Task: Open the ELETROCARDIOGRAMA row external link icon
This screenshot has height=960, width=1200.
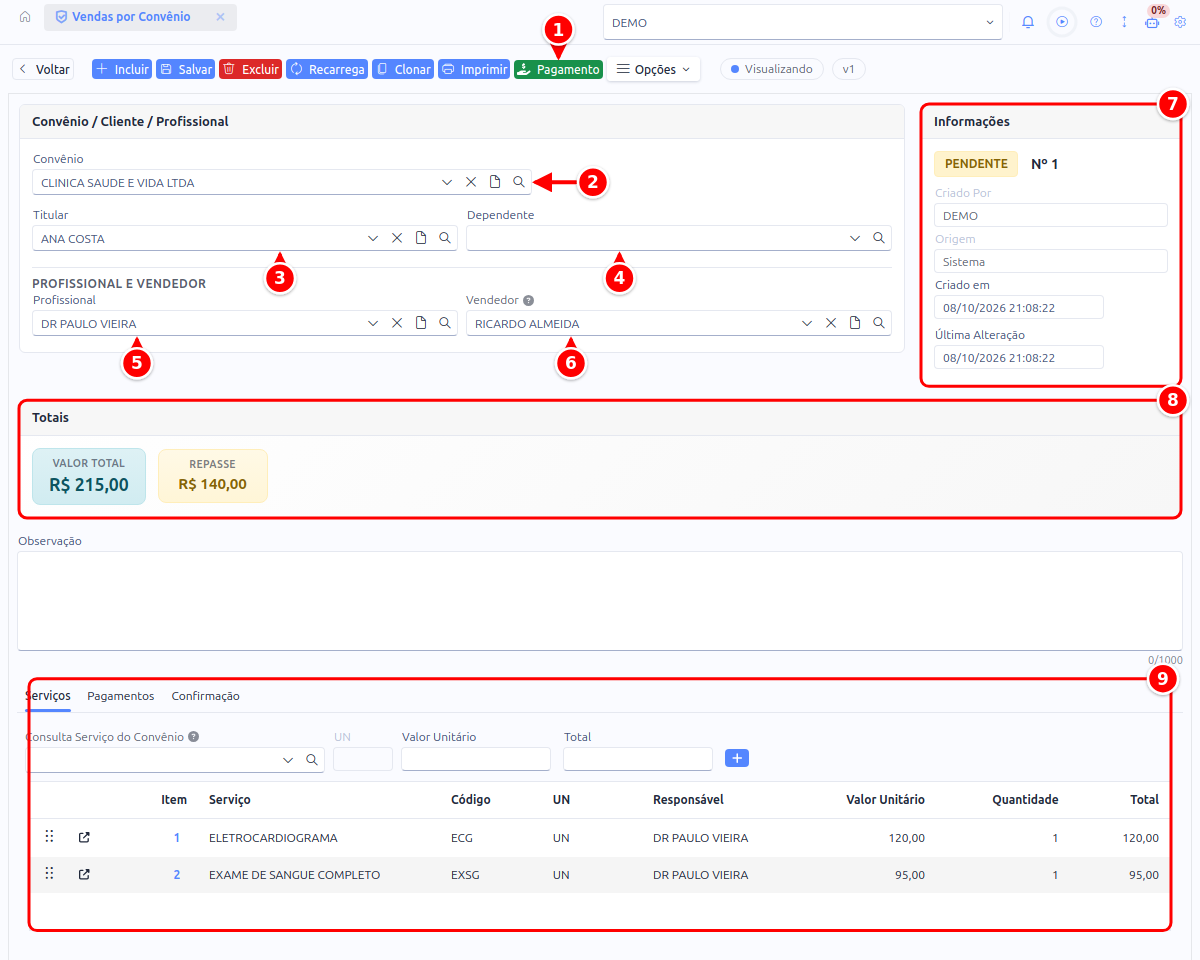Action: click(x=84, y=837)
